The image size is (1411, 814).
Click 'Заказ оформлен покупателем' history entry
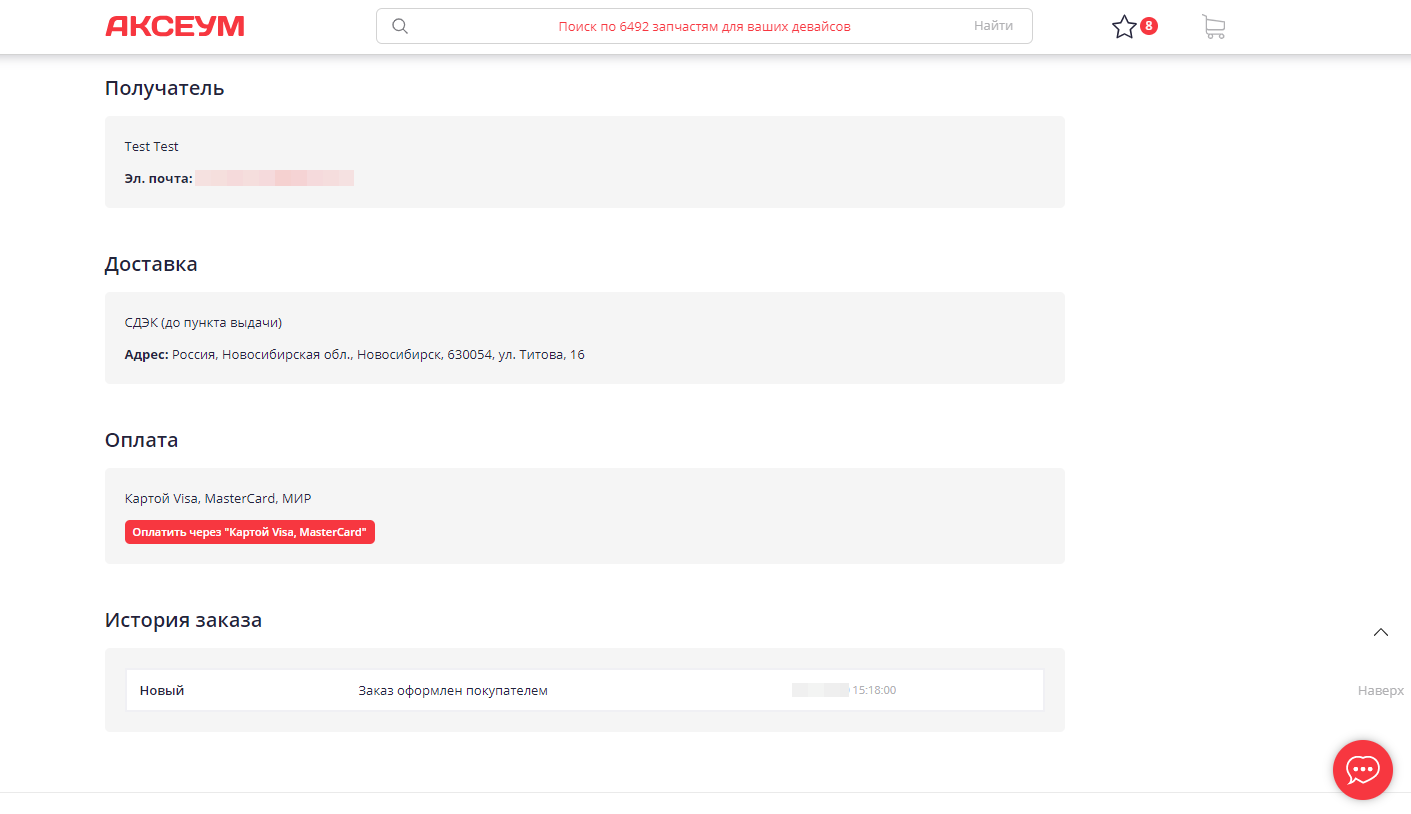click(453, 691)
